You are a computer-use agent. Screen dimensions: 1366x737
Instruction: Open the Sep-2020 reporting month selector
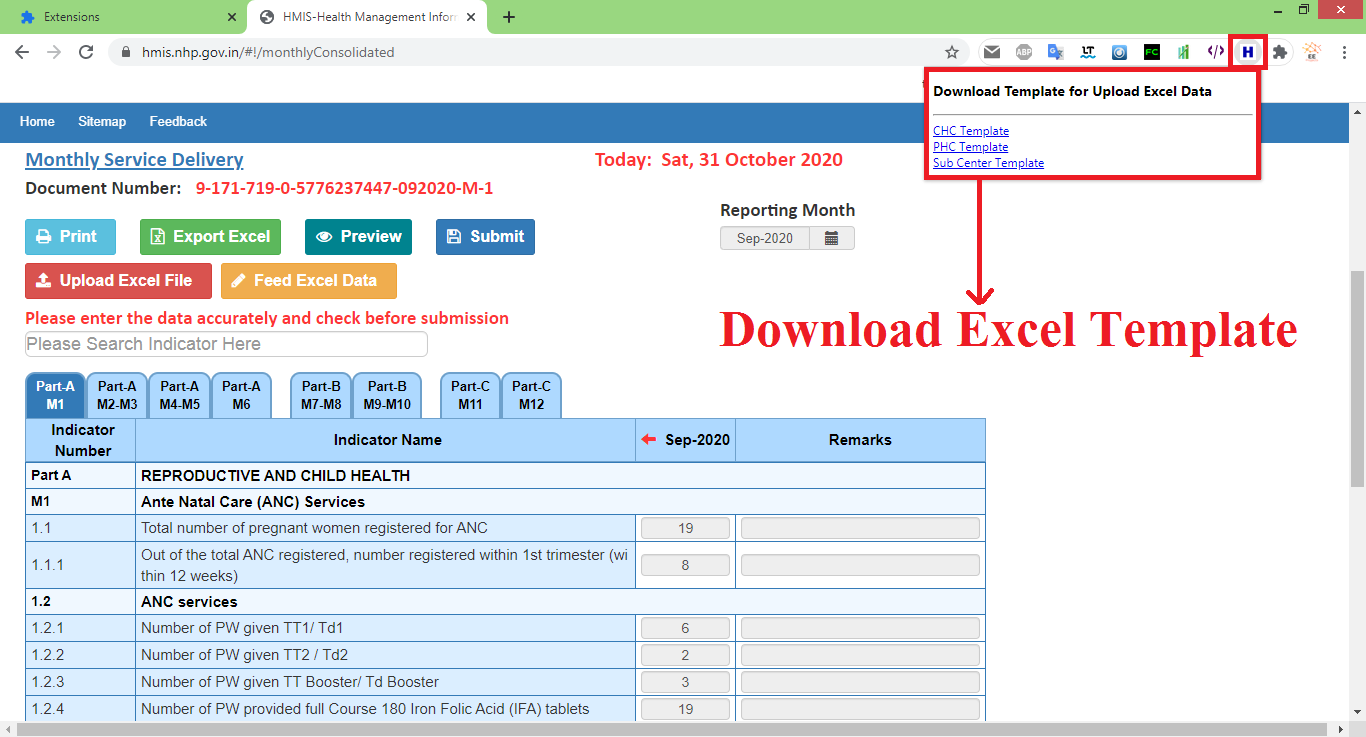pos(765,237)
